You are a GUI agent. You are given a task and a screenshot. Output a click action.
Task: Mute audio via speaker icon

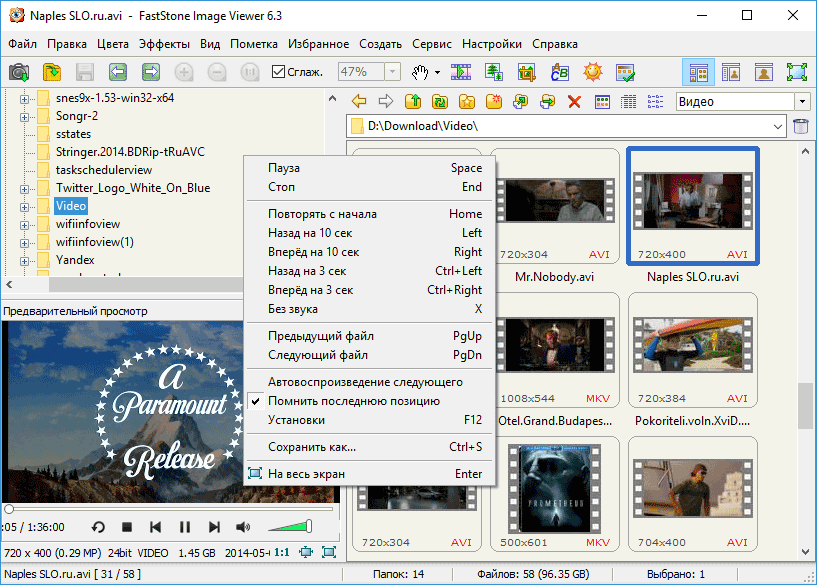pos(243,527)
